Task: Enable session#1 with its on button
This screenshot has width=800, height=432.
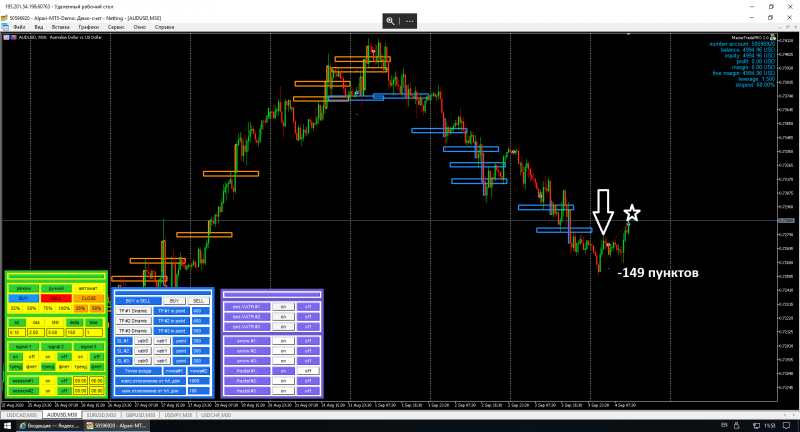Action: [48, 381]
